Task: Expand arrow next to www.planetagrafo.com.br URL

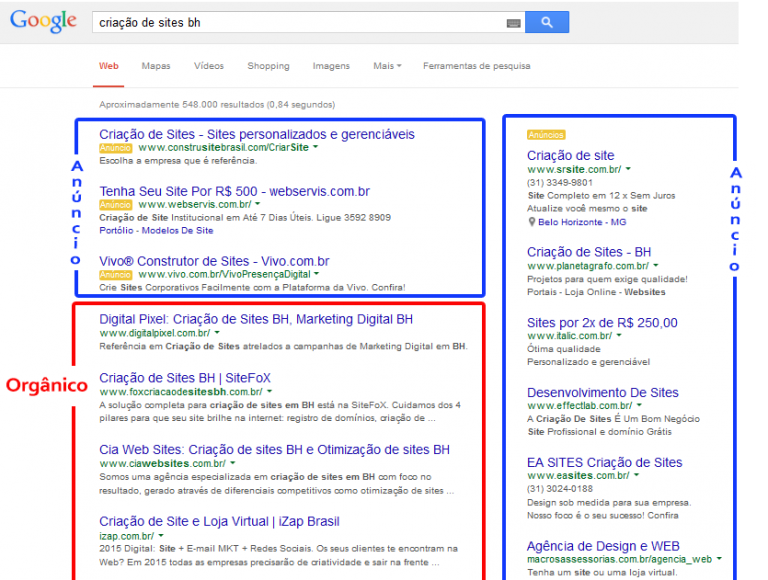Action: pyautogui.click(x=656, y=266)
